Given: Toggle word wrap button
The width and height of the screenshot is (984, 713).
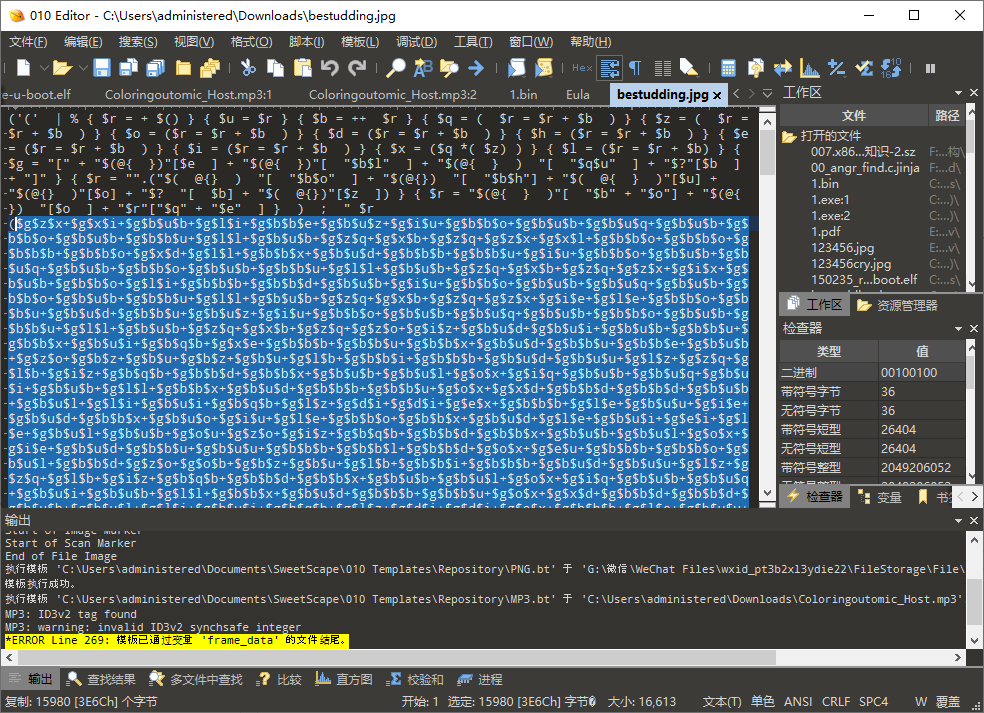Looking at the screenshot, I should coord(609,68).
